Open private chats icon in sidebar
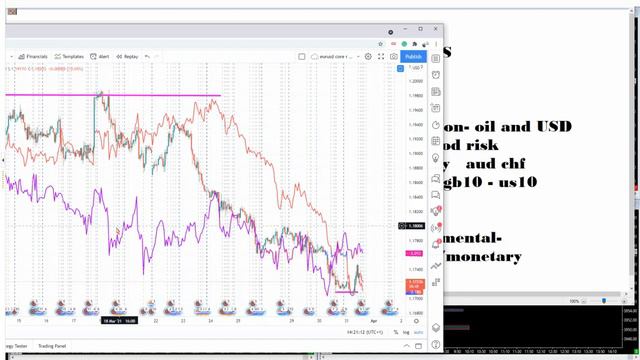This screenshot has height=360, width=640. coord(436,195)
